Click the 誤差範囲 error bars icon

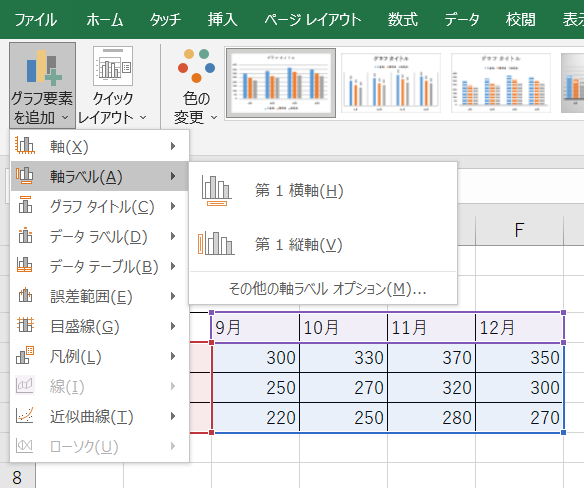[25, 295]
